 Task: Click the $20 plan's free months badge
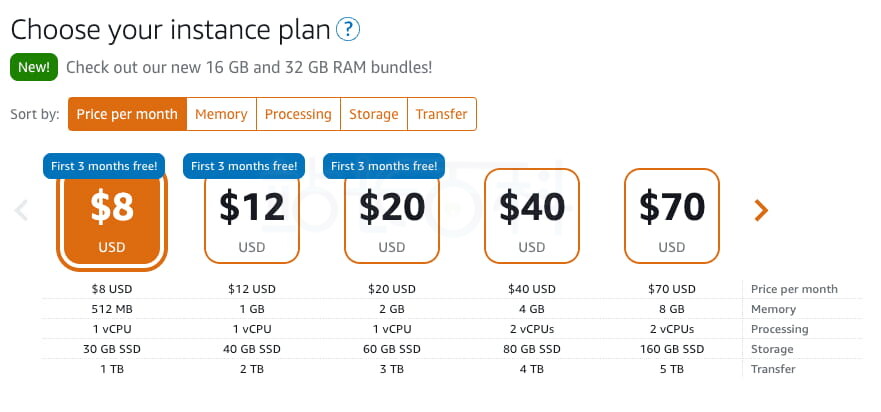[x=384, y=166]
